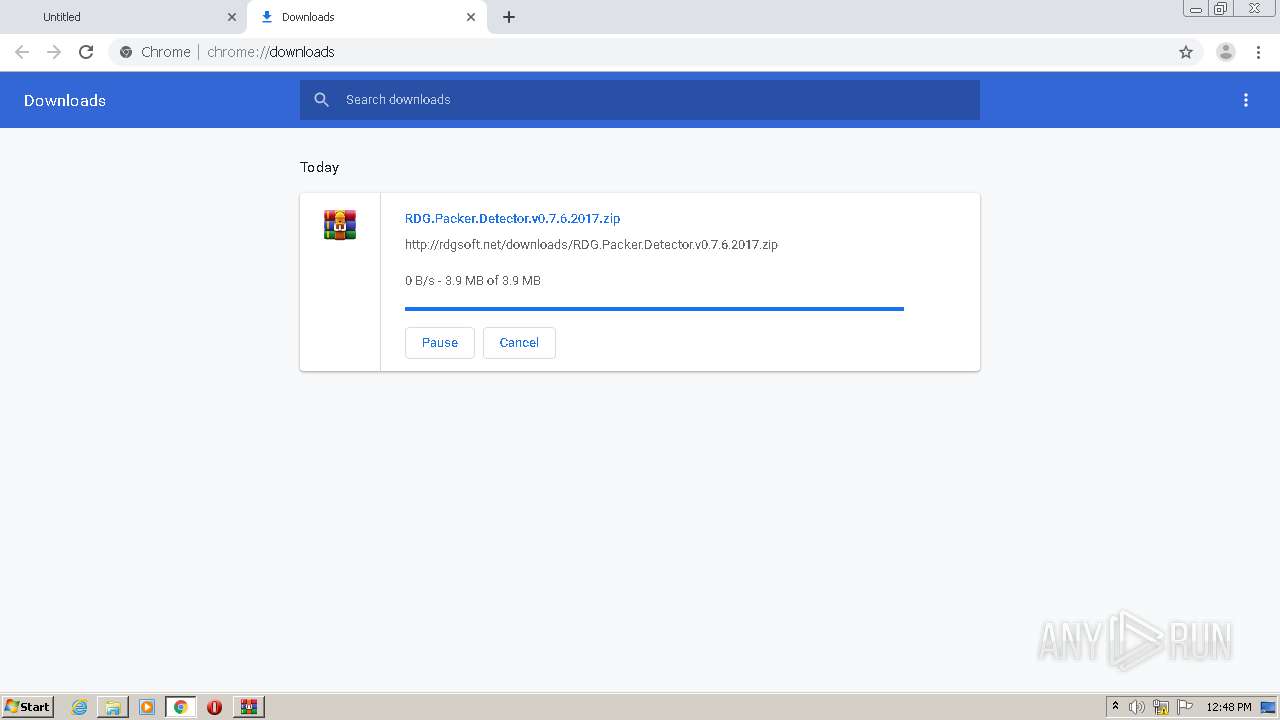Screen dimensions: 1280x720
Task: Reload the downloads page
Action: (86, 52)
